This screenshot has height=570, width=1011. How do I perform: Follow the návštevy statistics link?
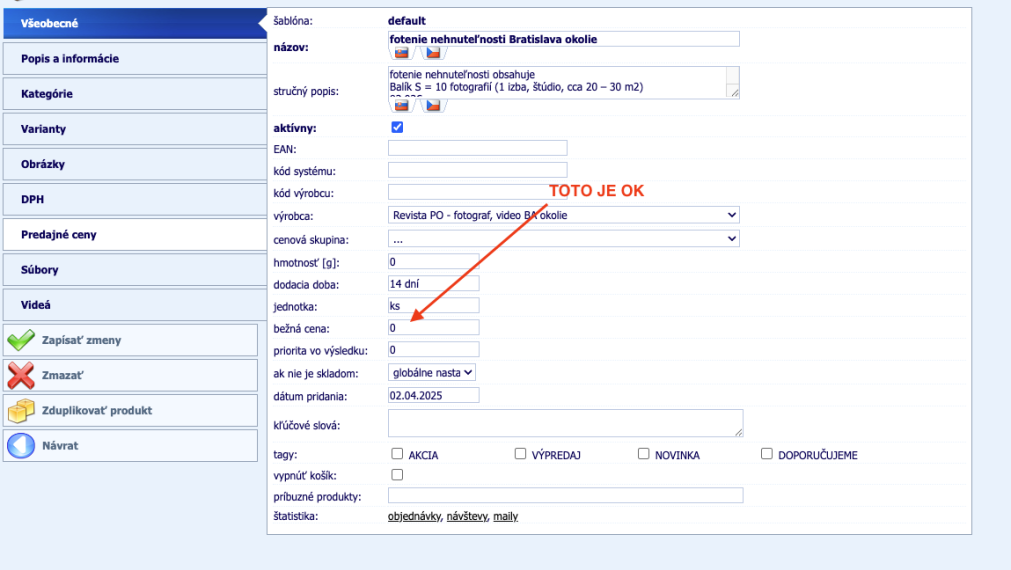pos(466,517)
